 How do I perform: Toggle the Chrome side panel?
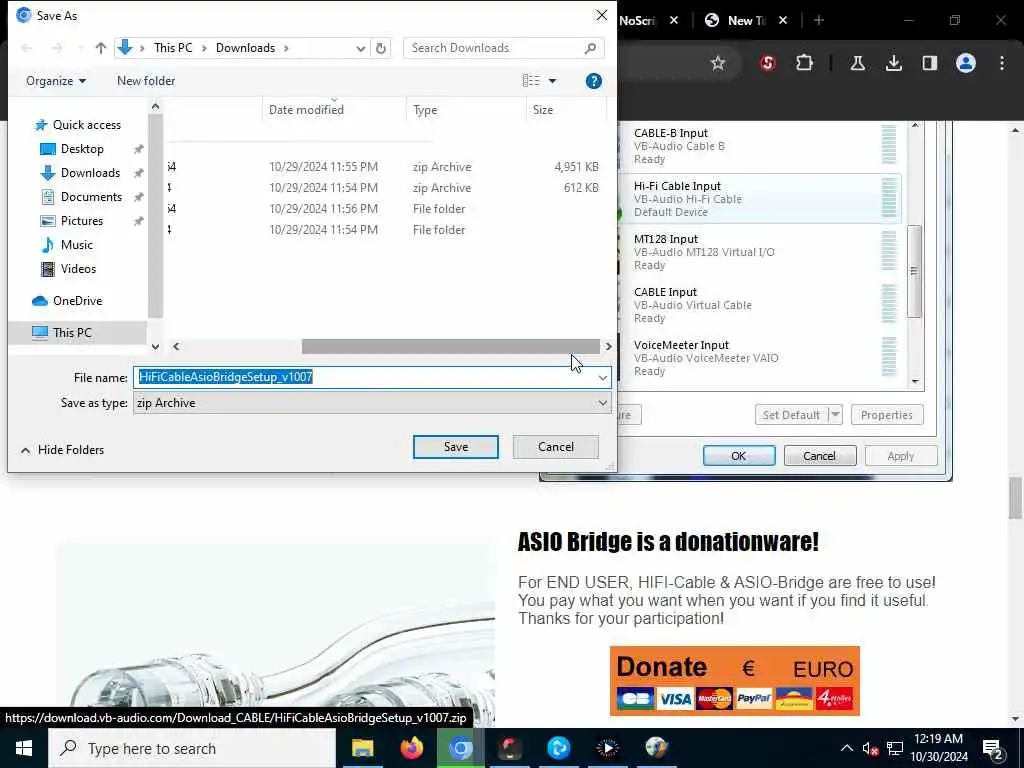[x=929, y=63]
